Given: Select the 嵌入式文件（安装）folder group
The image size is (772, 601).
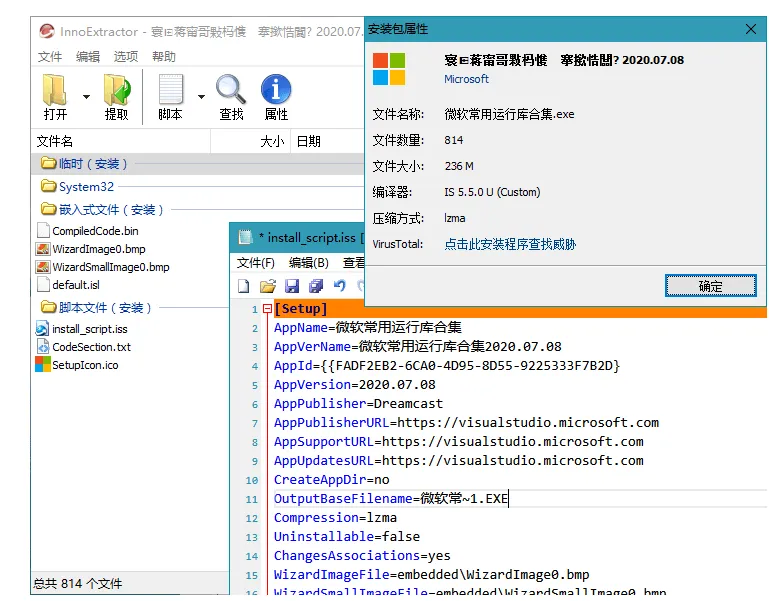Looking at the screenshot, I should 198,210.
